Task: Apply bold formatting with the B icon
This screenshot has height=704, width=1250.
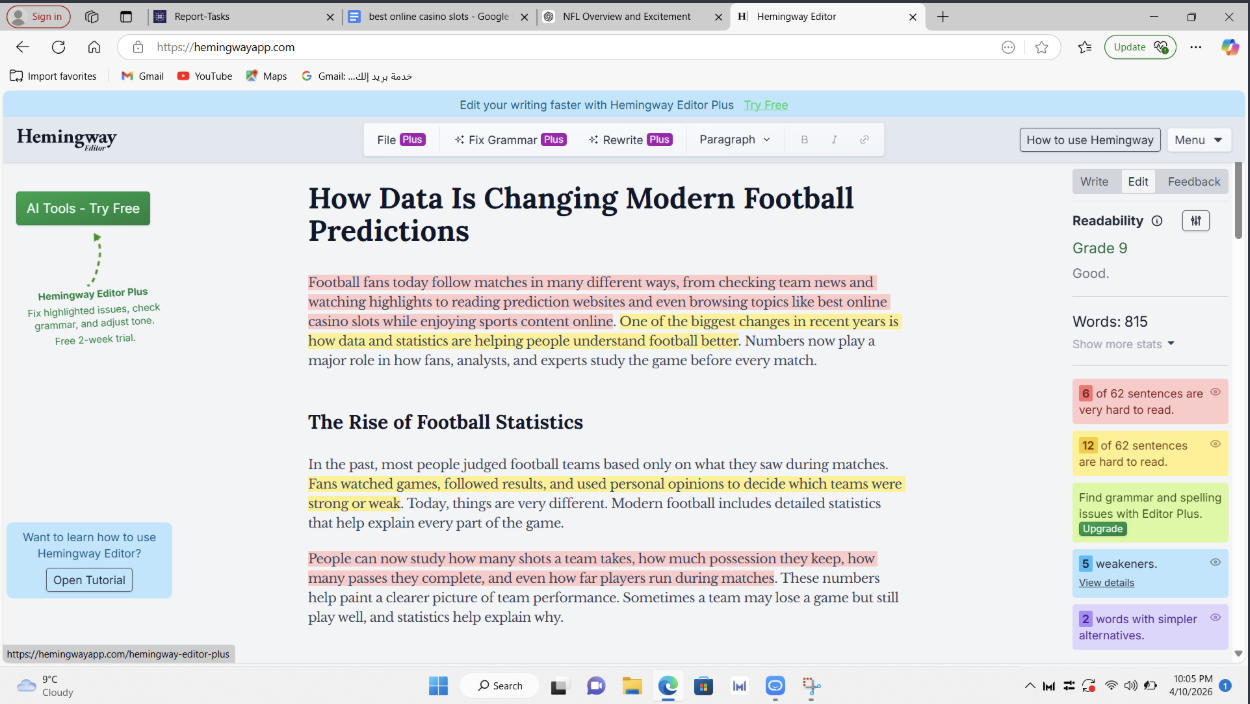Action: [x=804, y=139]
